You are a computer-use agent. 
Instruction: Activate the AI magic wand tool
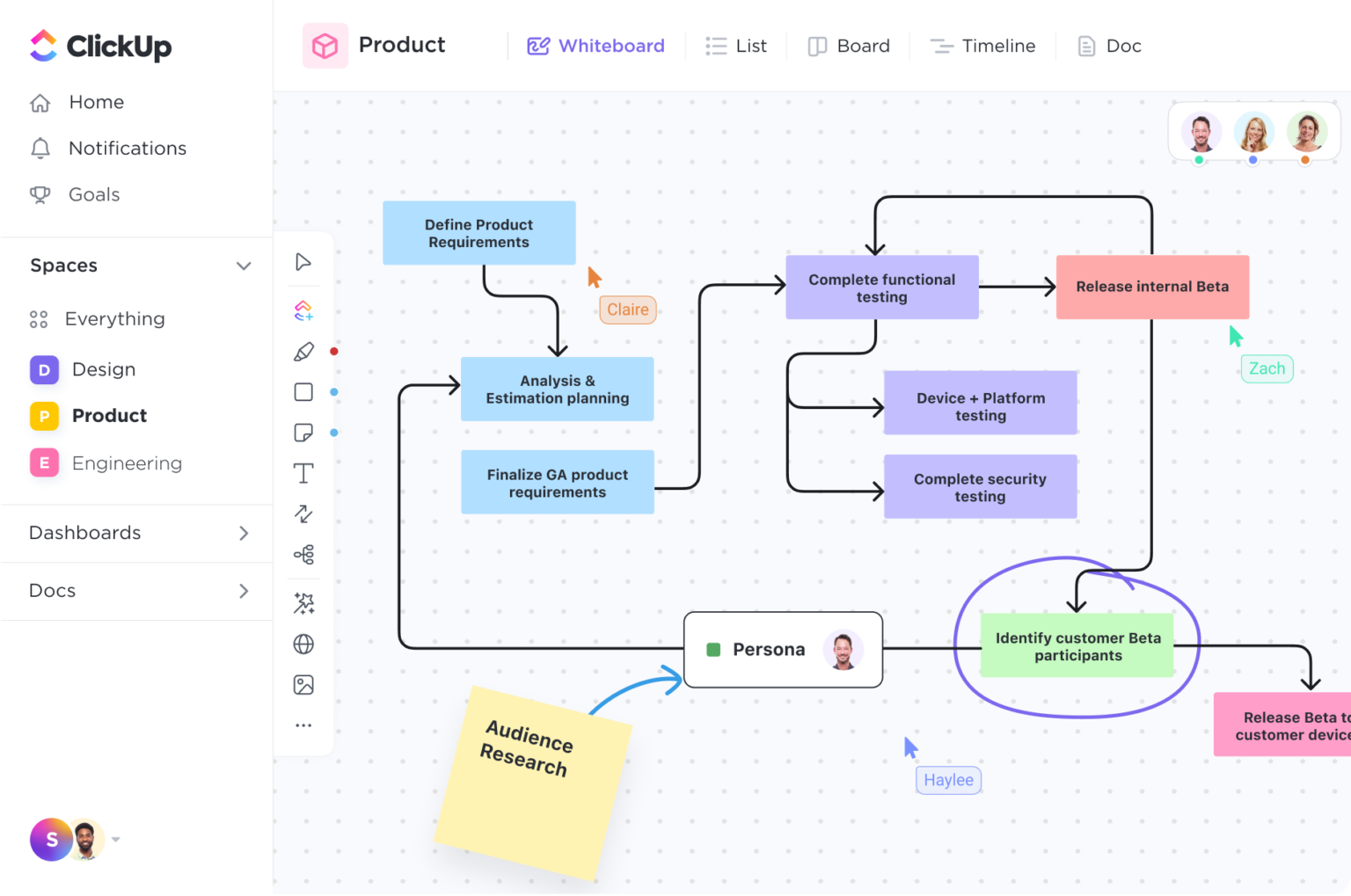click(x=303, y=603)
